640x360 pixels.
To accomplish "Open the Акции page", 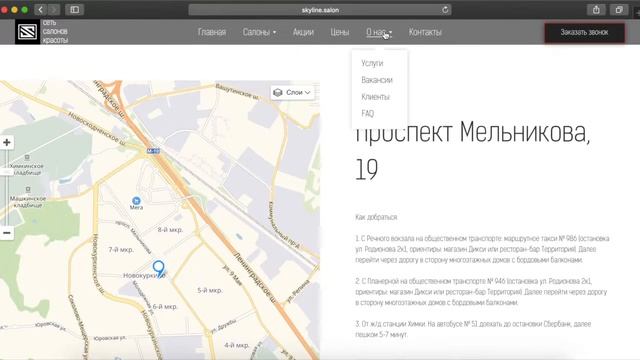I will [x=303, y=32].
